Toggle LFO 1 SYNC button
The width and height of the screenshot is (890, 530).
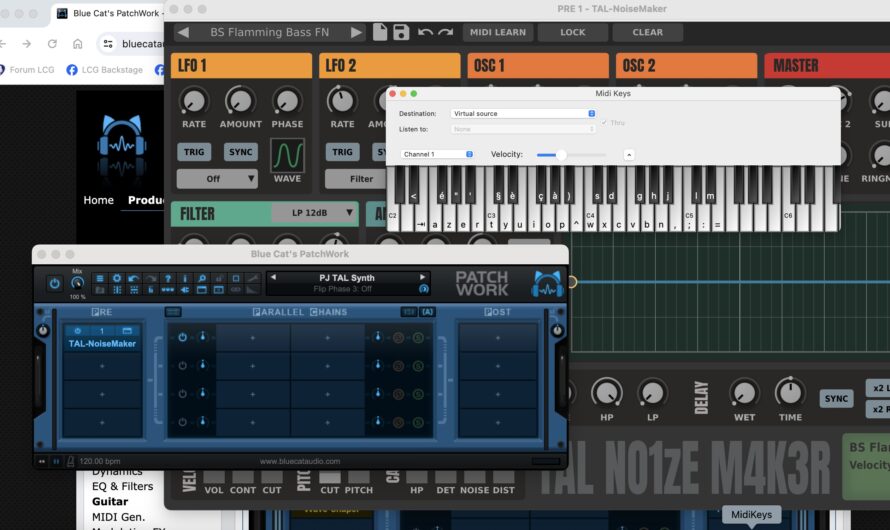tap(240, 152)
